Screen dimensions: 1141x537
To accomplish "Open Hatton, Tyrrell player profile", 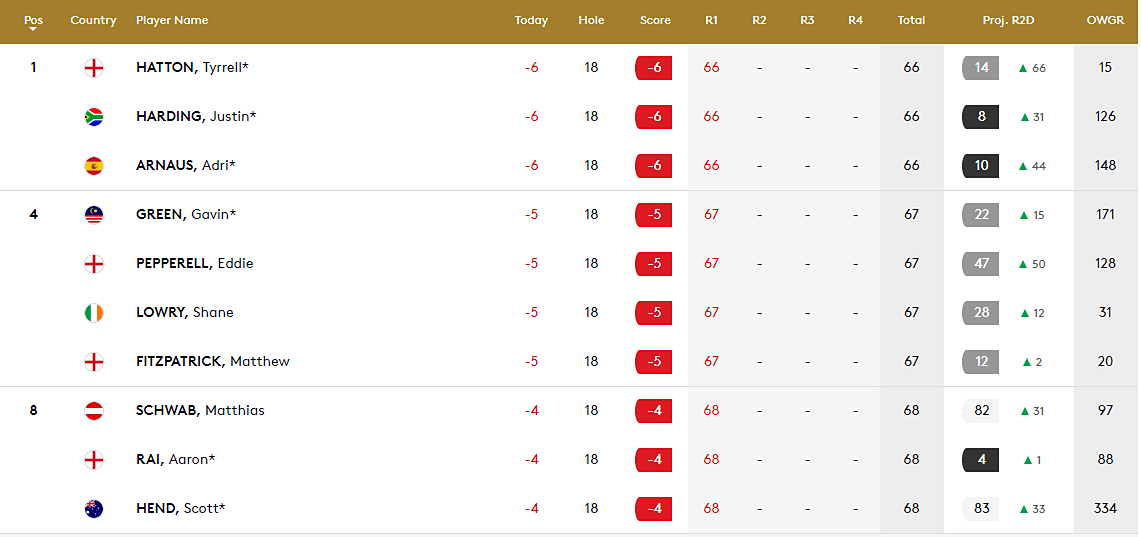I will 192,68.
